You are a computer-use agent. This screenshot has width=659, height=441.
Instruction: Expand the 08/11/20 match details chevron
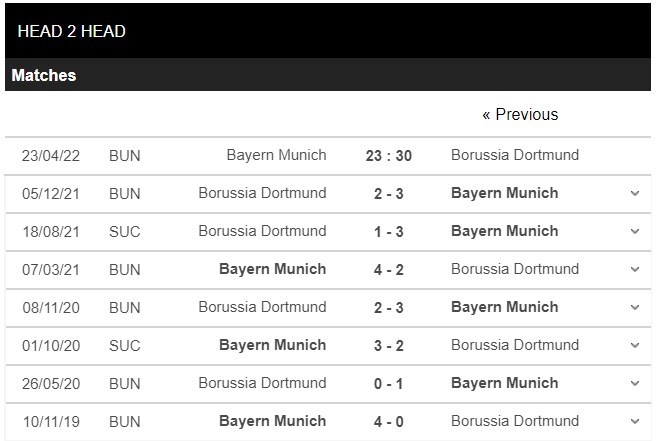click(x=635, y=307)
